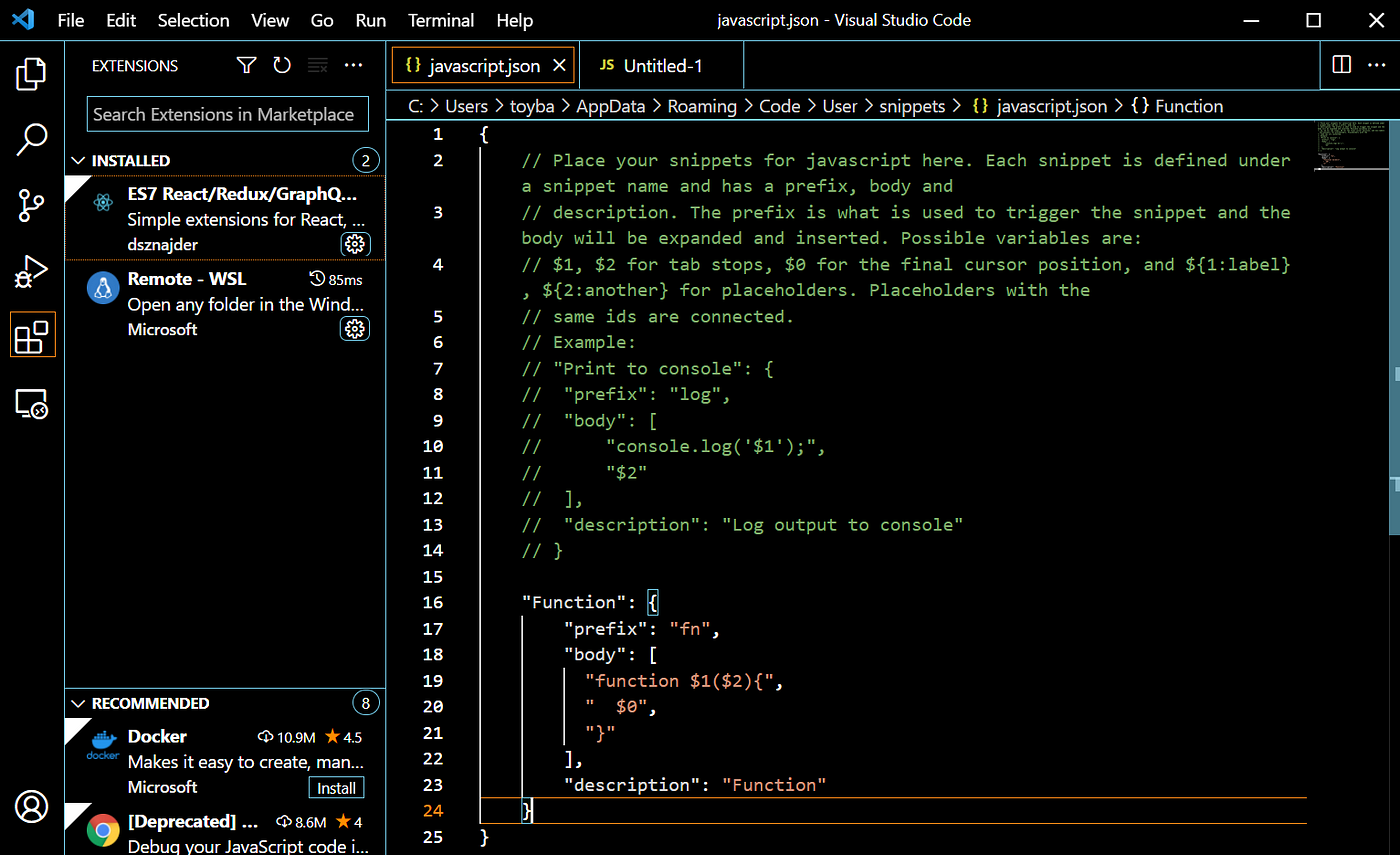
Task: Open the Docker extension entry title
Action: point(157,737)
